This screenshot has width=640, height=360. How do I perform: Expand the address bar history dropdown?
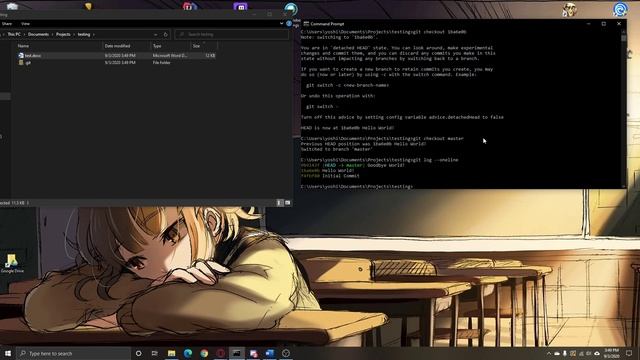(156, 35)
